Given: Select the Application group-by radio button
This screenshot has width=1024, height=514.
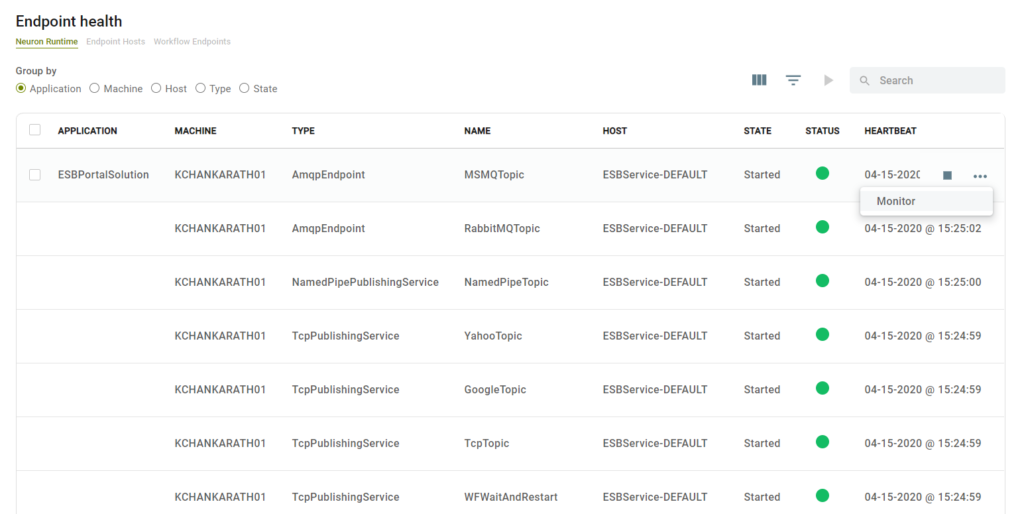Looking at the screenshot, I should (22, 89).
